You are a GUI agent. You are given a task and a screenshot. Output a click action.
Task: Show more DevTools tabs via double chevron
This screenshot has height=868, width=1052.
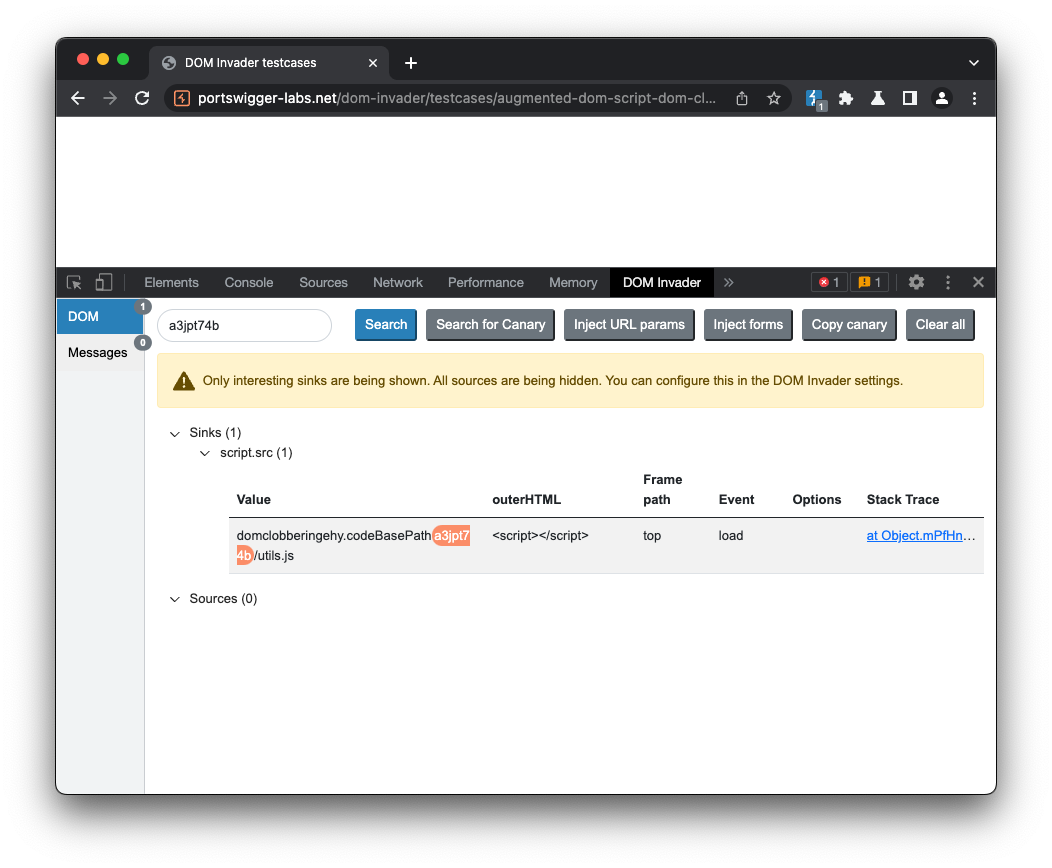729,282
